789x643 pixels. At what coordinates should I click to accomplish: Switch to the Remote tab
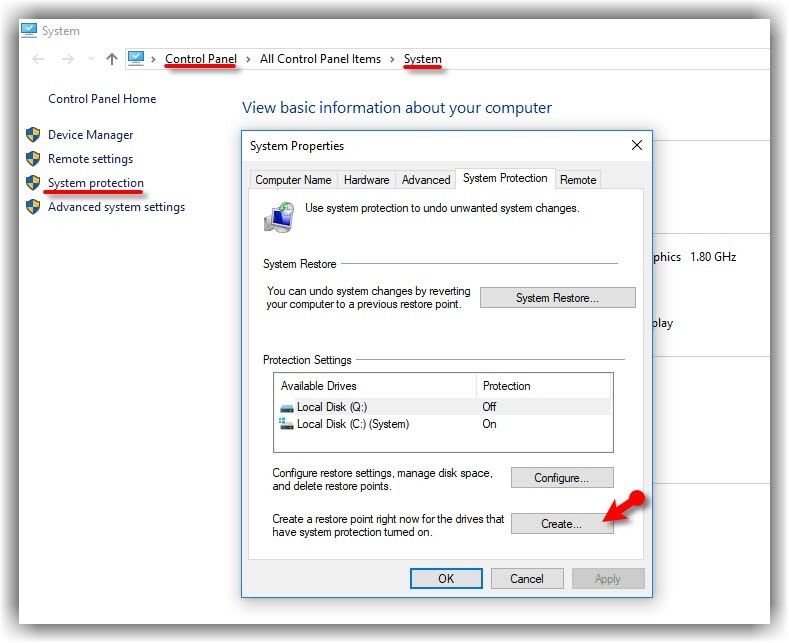pos(578,180)
